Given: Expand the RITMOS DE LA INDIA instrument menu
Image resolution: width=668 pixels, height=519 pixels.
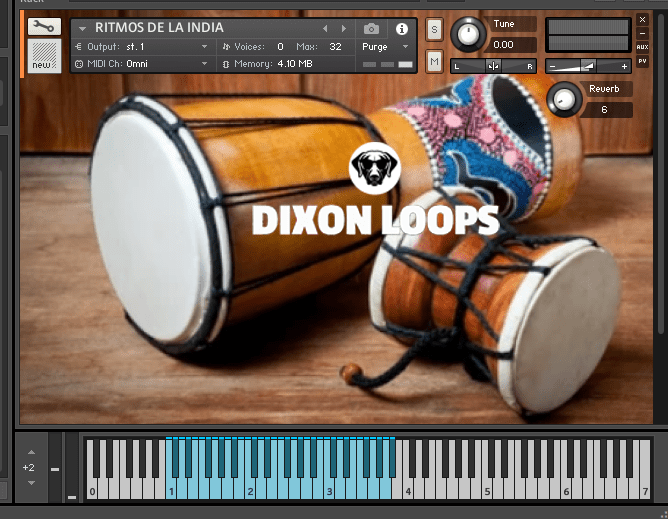Looking at the screenshot, I should click(x=83, y=28).
